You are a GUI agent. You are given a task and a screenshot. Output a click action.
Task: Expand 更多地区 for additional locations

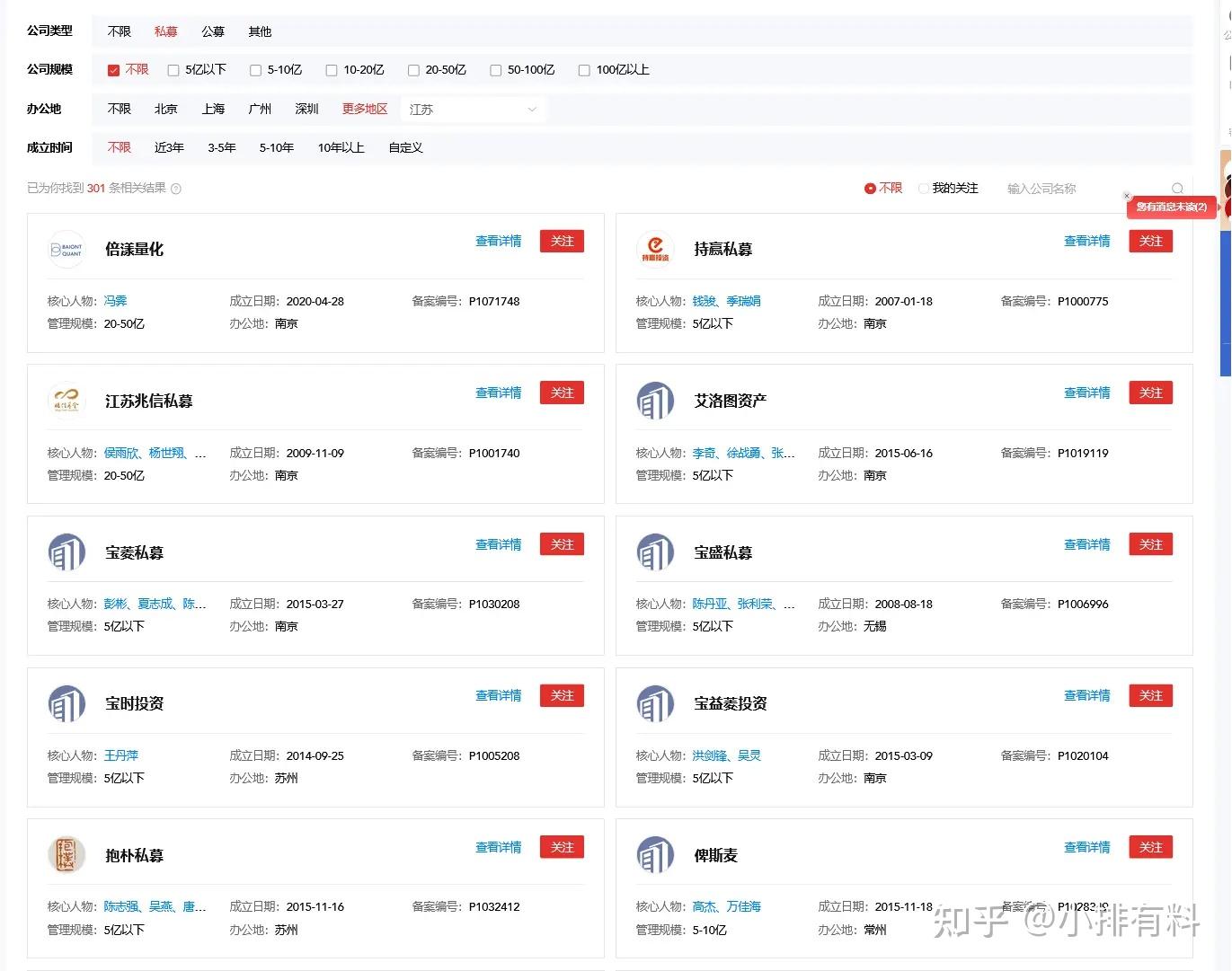(363, 109)
